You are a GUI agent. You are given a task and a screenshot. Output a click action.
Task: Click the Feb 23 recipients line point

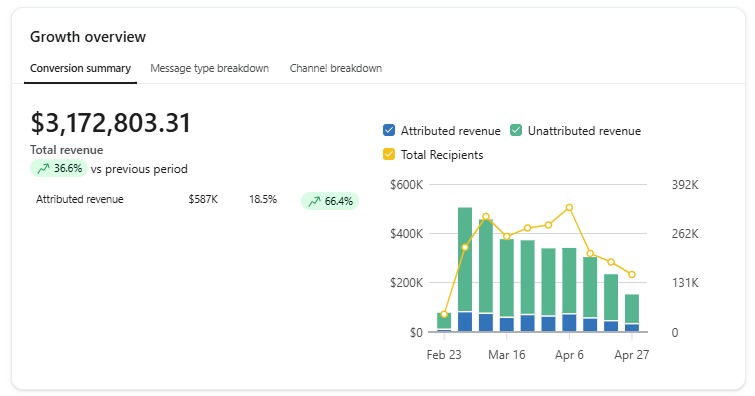tap(444, 315)
